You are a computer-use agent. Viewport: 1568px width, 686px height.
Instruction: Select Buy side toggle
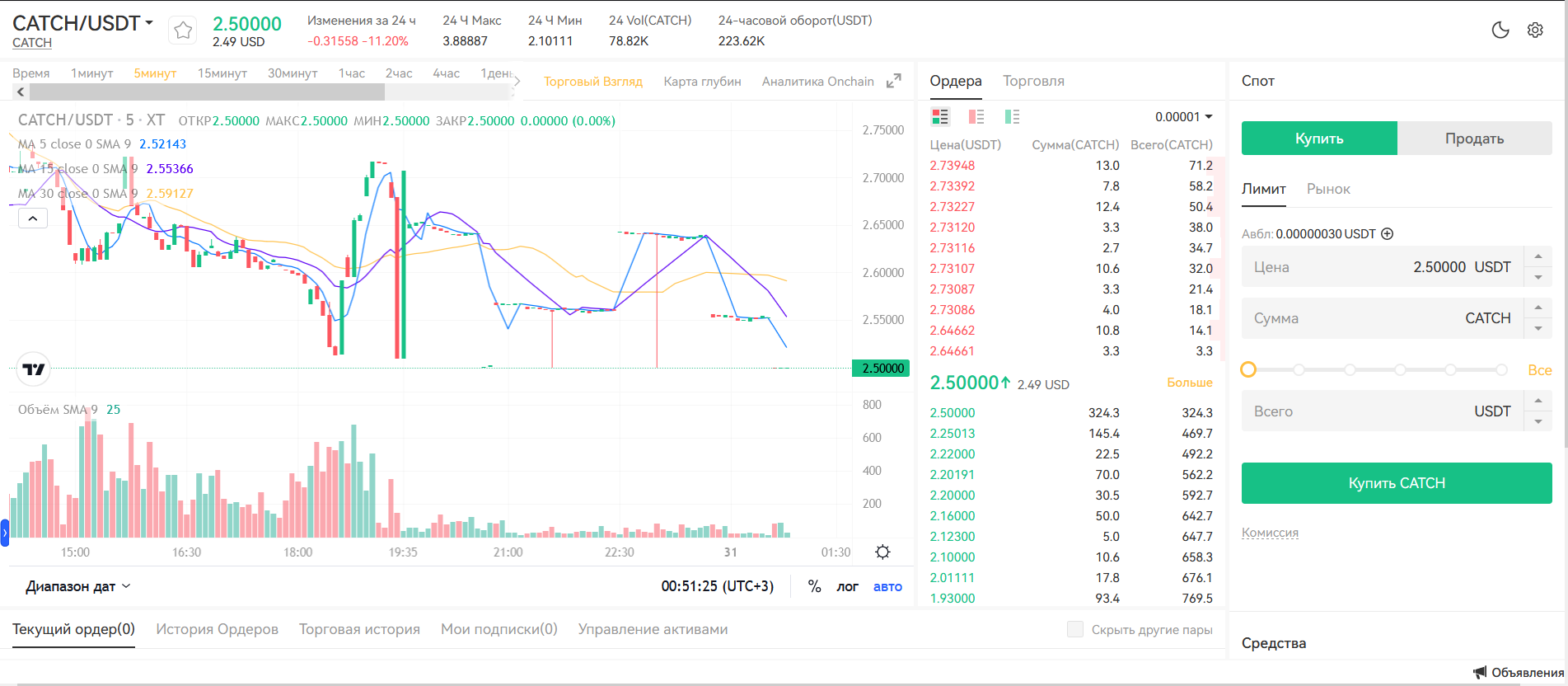tap(1319, 139)
